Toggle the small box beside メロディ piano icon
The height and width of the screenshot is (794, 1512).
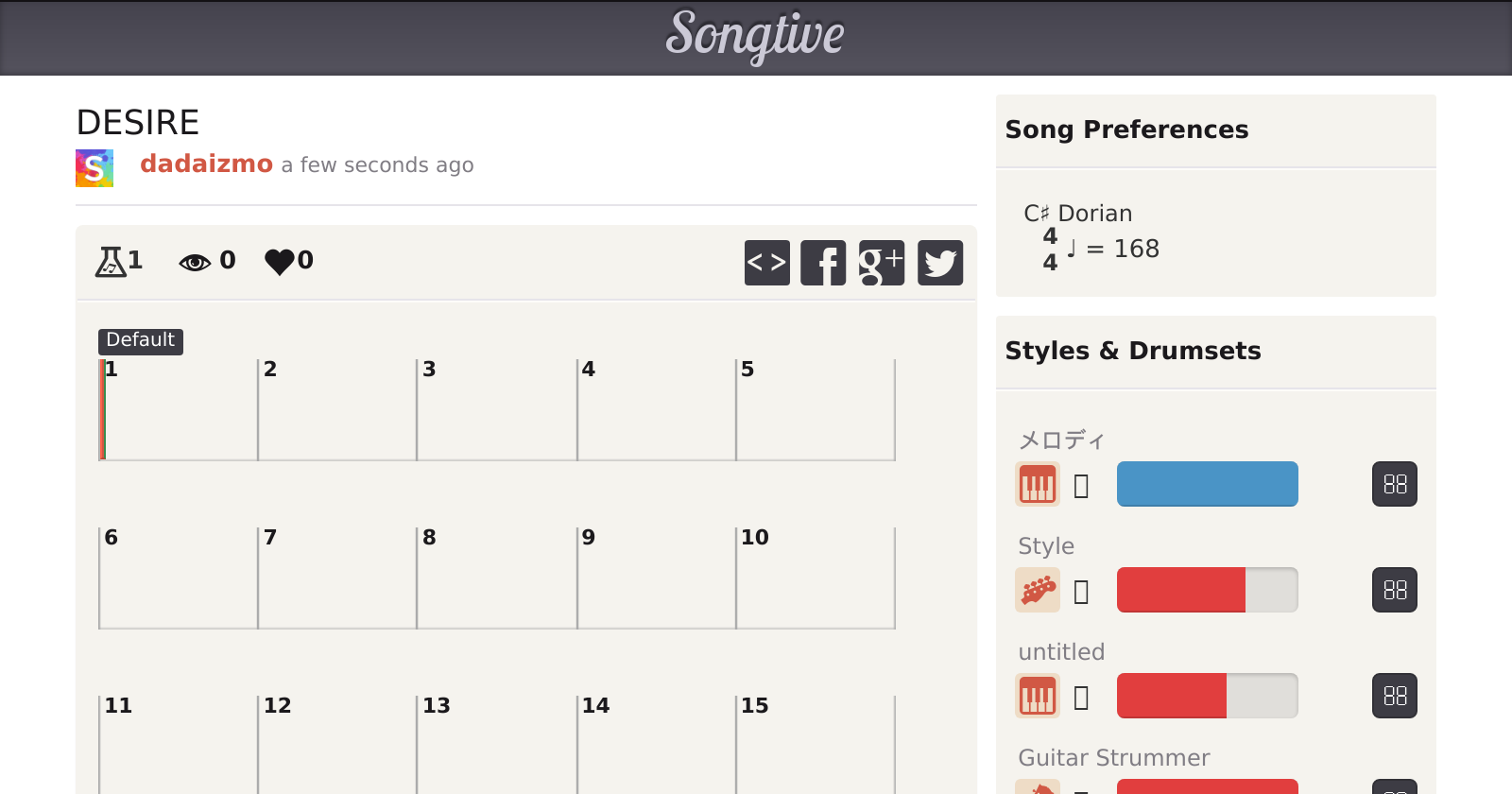[x=1081, y=486]
